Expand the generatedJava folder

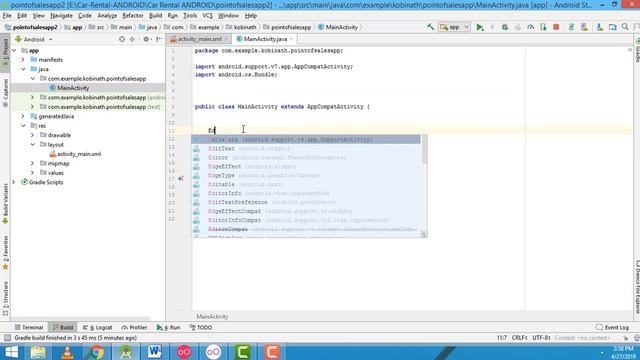click(23, 116)
